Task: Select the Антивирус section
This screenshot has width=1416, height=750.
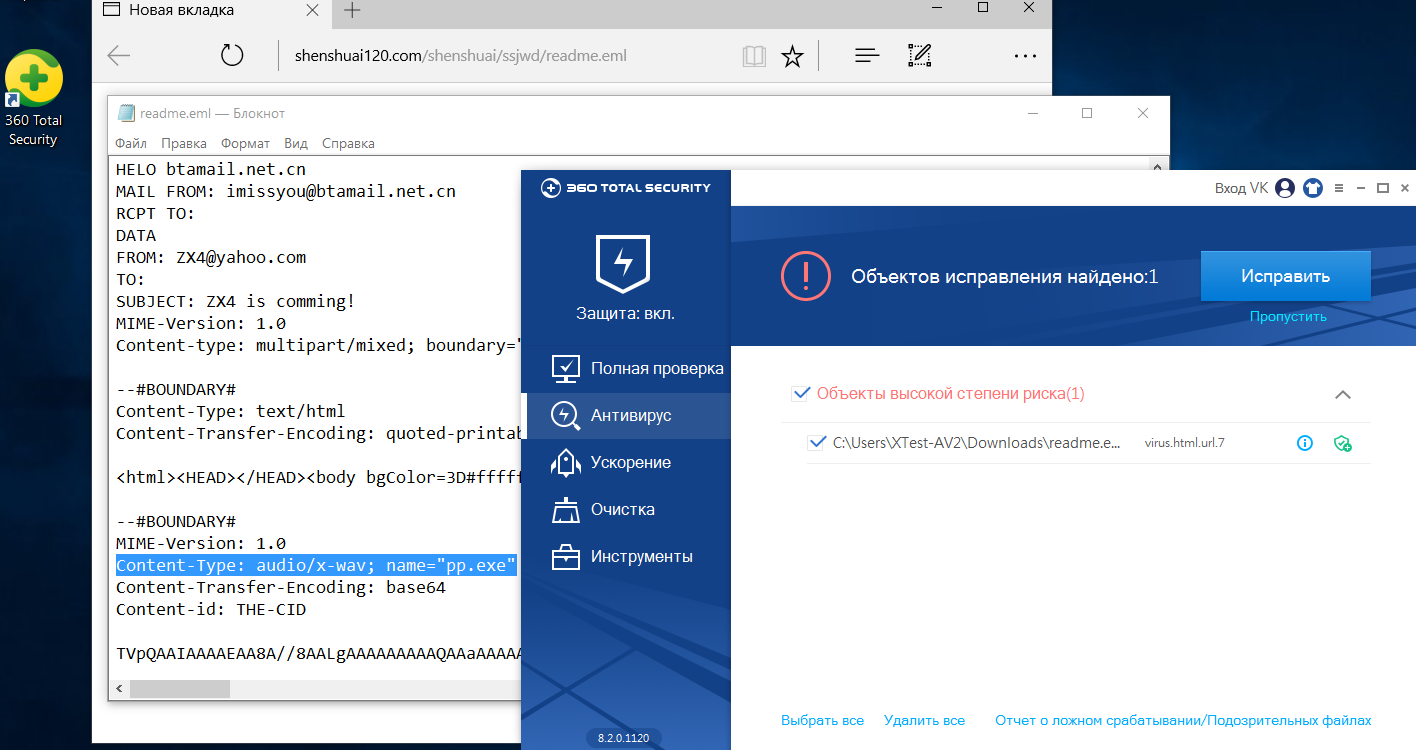Action: (626, 415)
